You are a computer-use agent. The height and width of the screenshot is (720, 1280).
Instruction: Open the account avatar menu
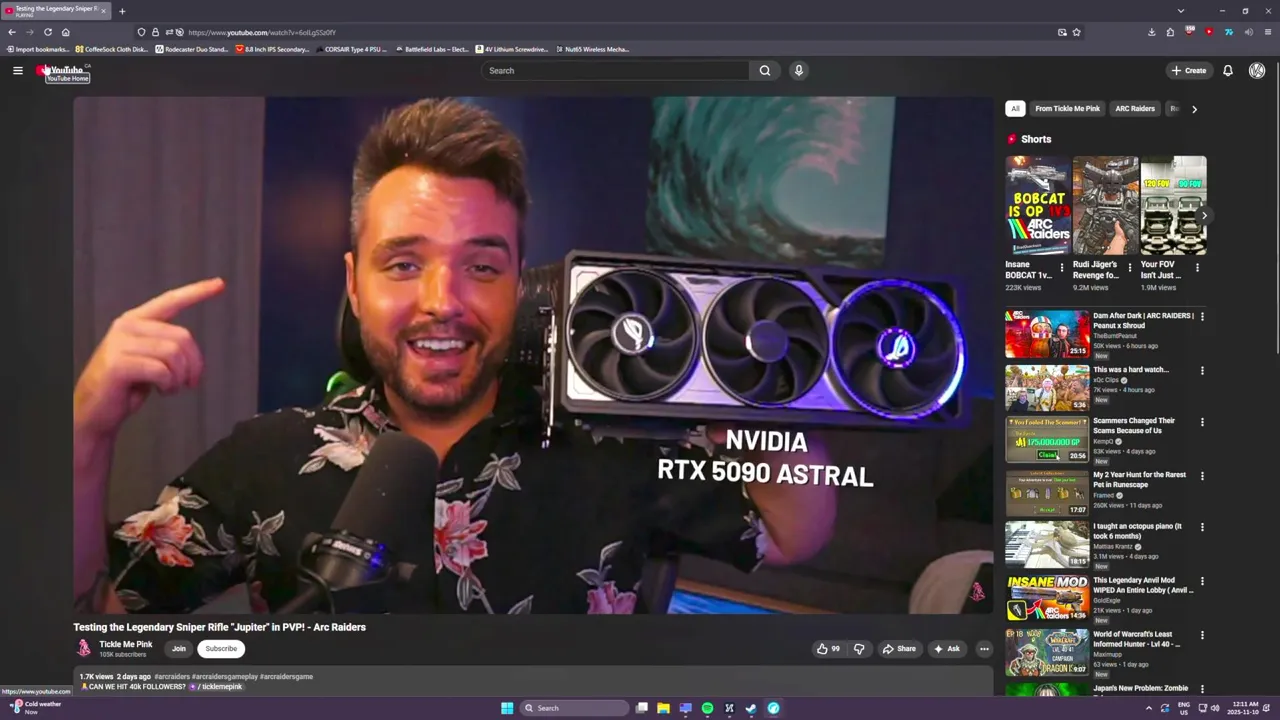tap(1257, 70)
